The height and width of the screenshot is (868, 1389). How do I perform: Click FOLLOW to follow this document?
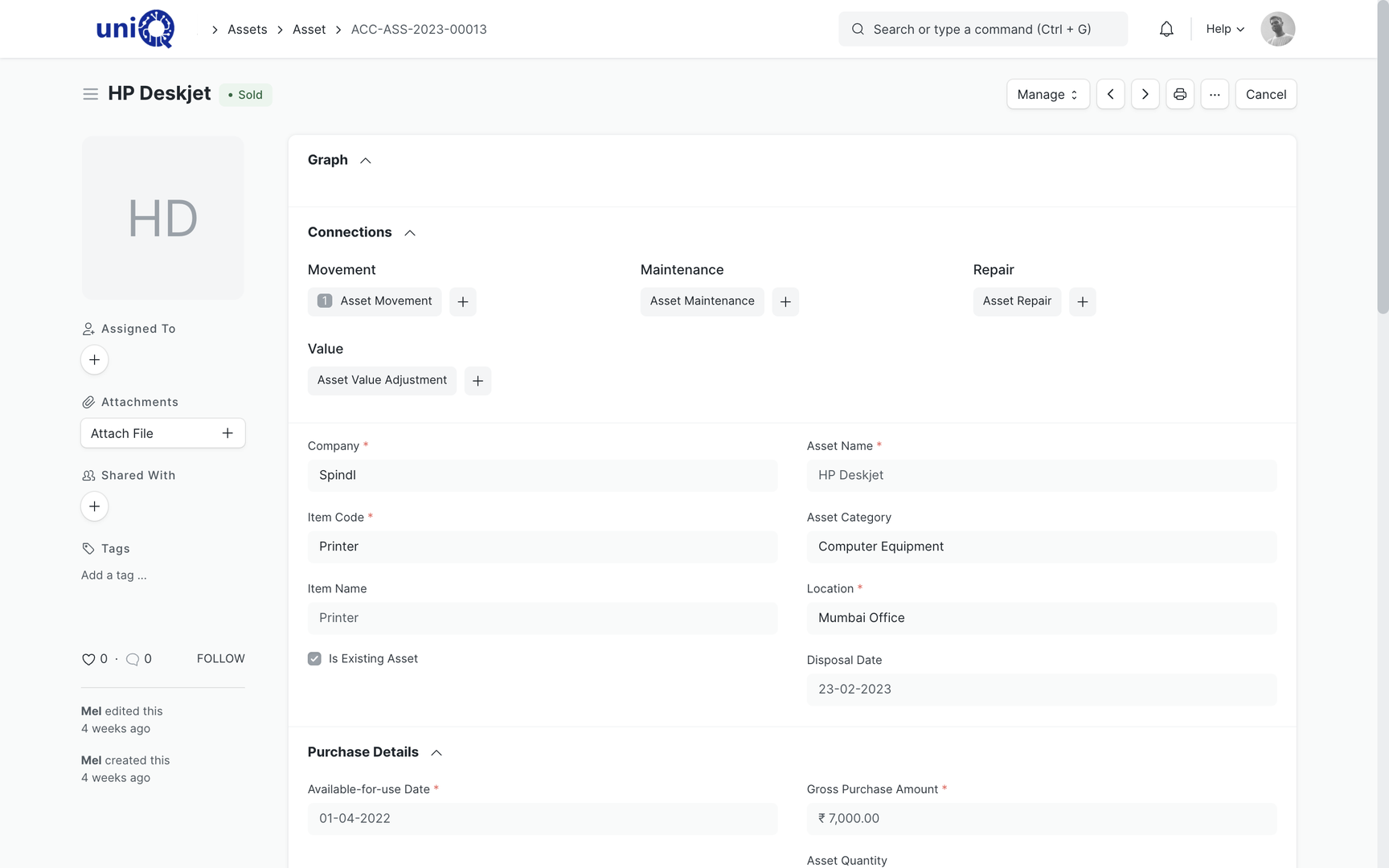tap(220, 659)
